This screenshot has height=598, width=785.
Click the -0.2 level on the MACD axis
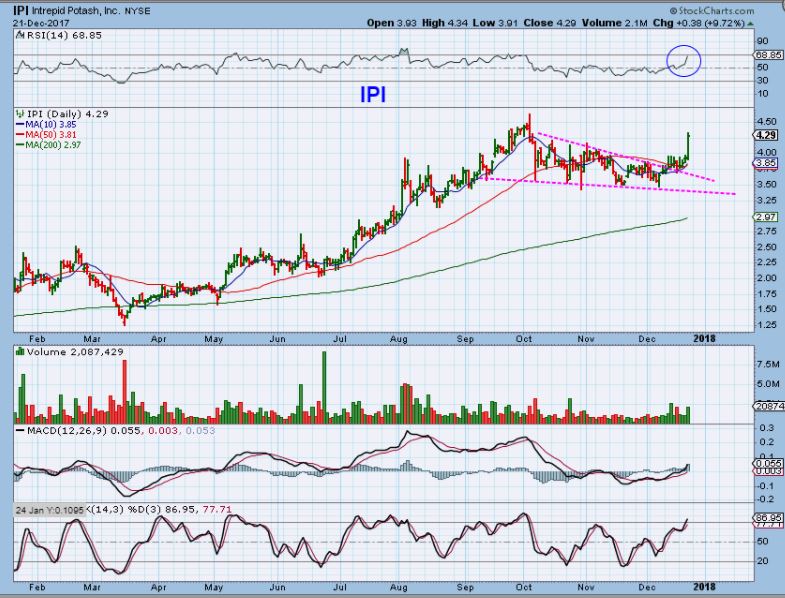pos(765,499)
